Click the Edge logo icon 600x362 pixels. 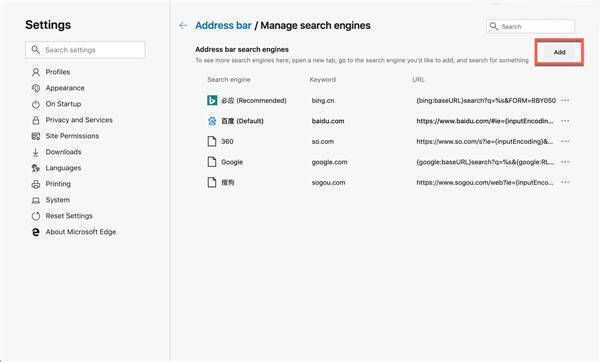point(36,232)
